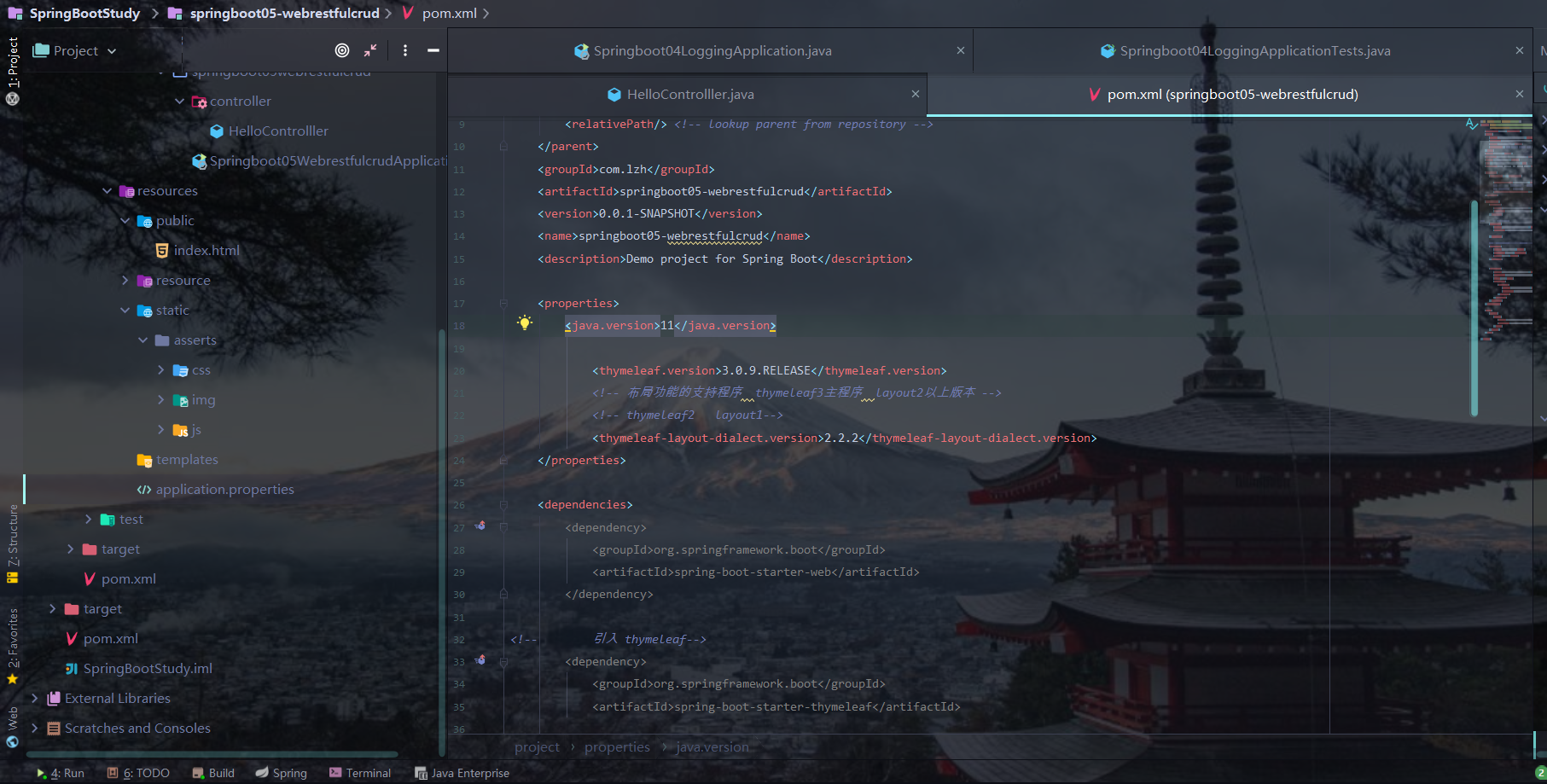This screenshot has height=784, width=1547.
Task: Expand the img folder
Action: pos(161,400)
